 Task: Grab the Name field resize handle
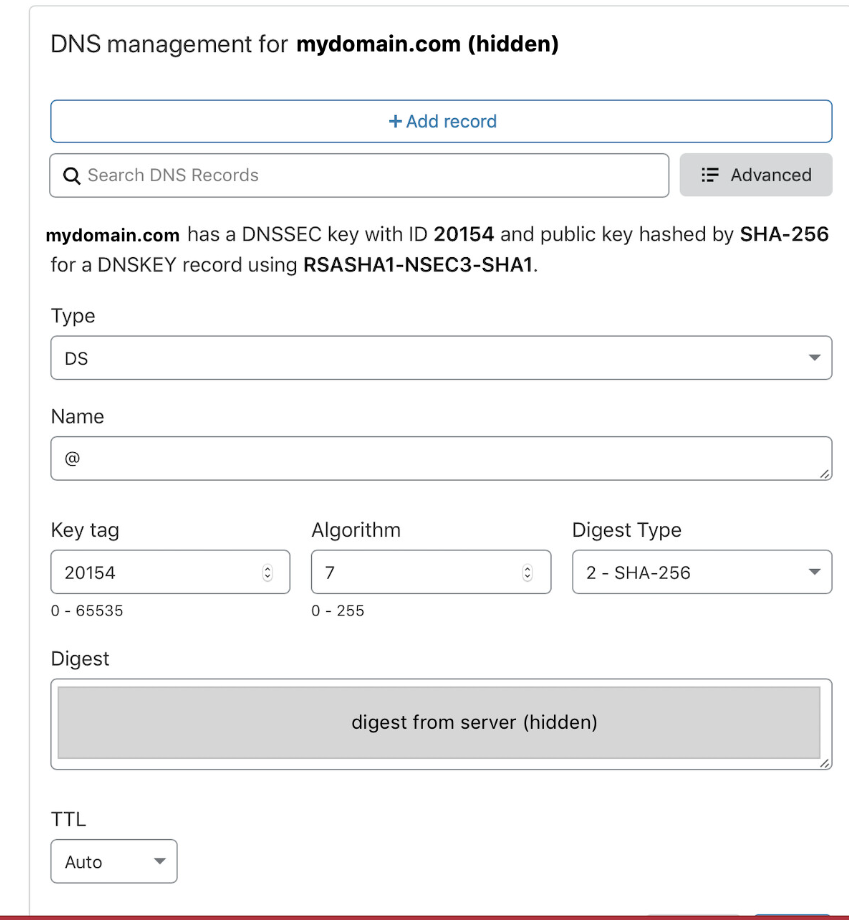click(x=824, y=473)
